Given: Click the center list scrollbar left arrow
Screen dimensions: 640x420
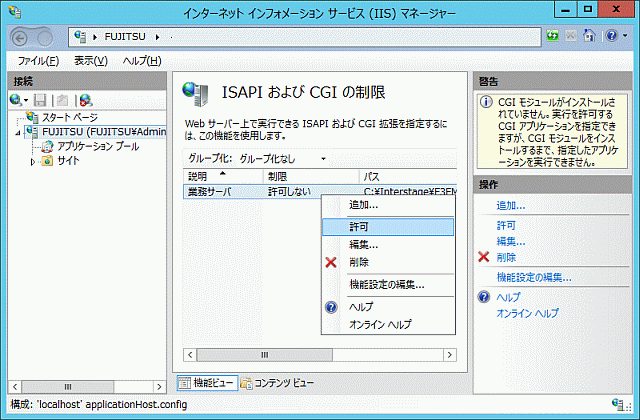Looking at the screenshot, I should [190, 355].
